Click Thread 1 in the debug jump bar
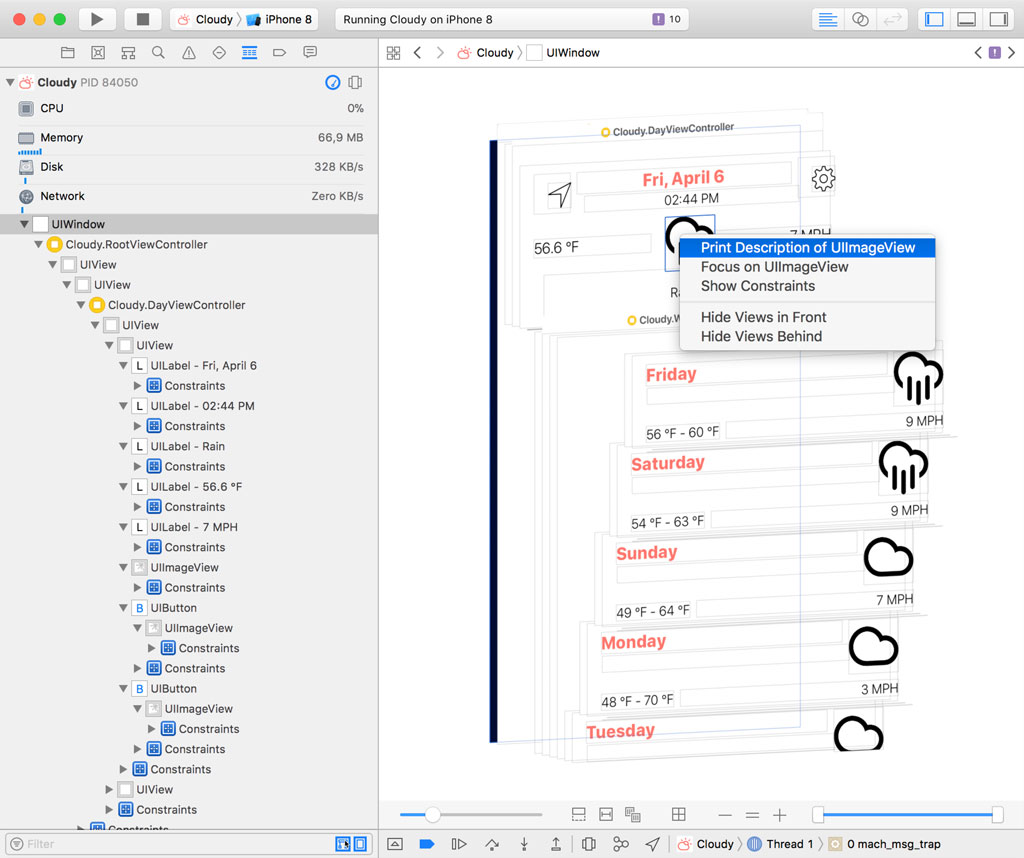1024x858 pixels. pyautogui.click(x=787, y=843)
